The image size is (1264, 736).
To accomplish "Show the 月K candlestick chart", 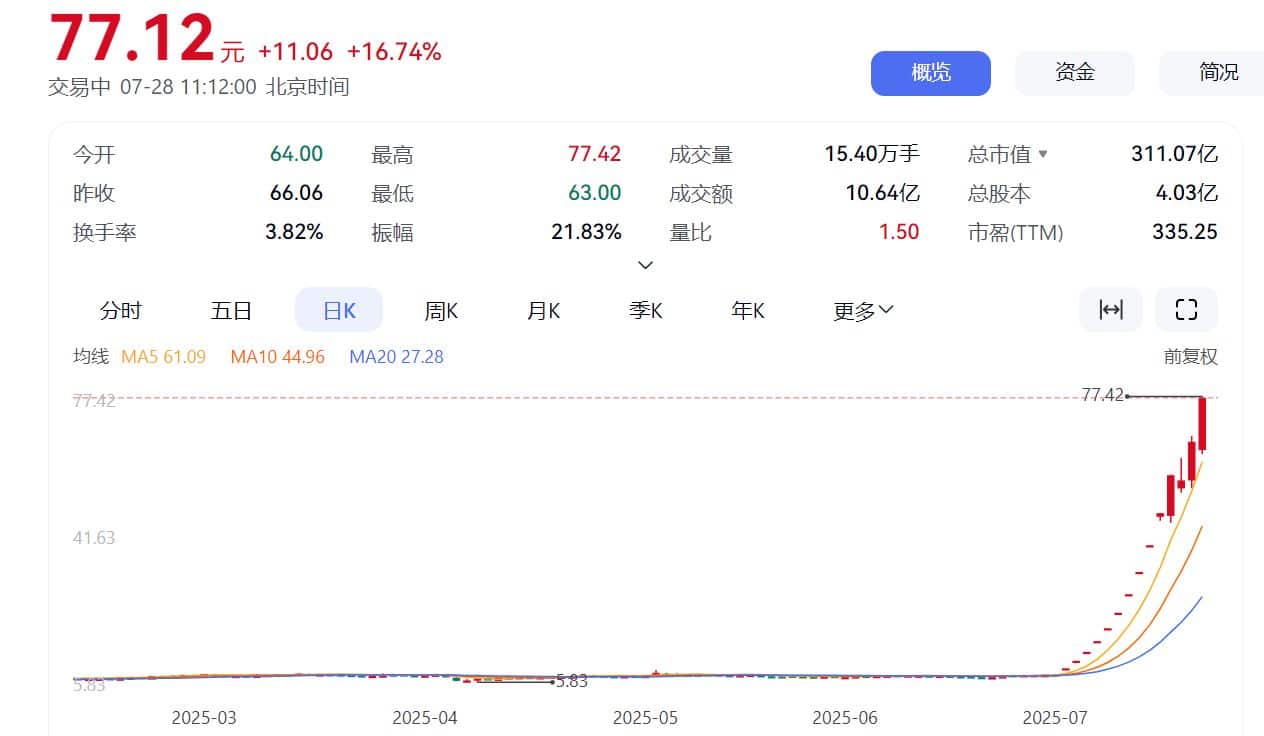I will pyautogui.click(x=543, y=311).
